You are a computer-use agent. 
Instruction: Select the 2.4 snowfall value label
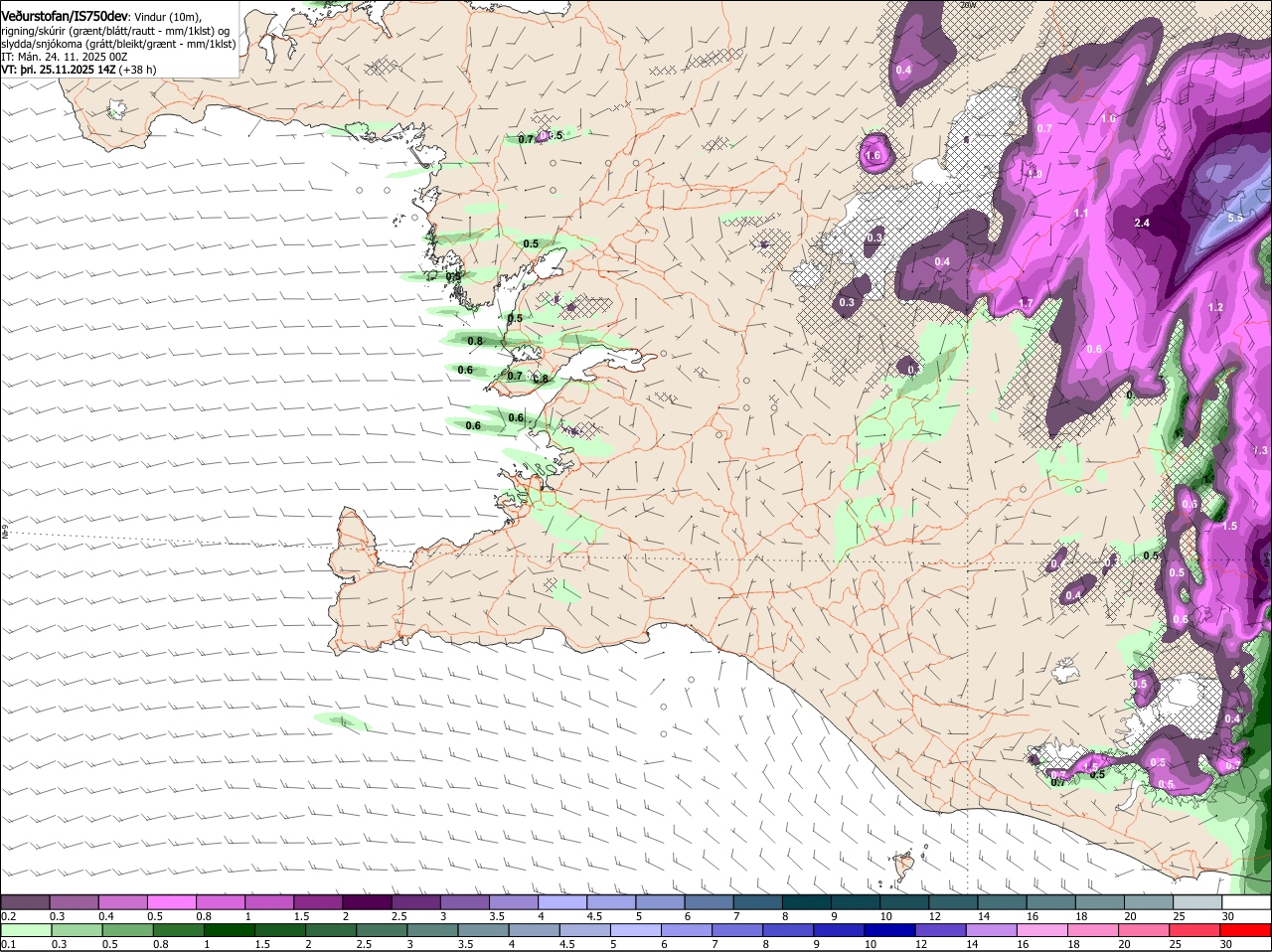pos(1142,223)
